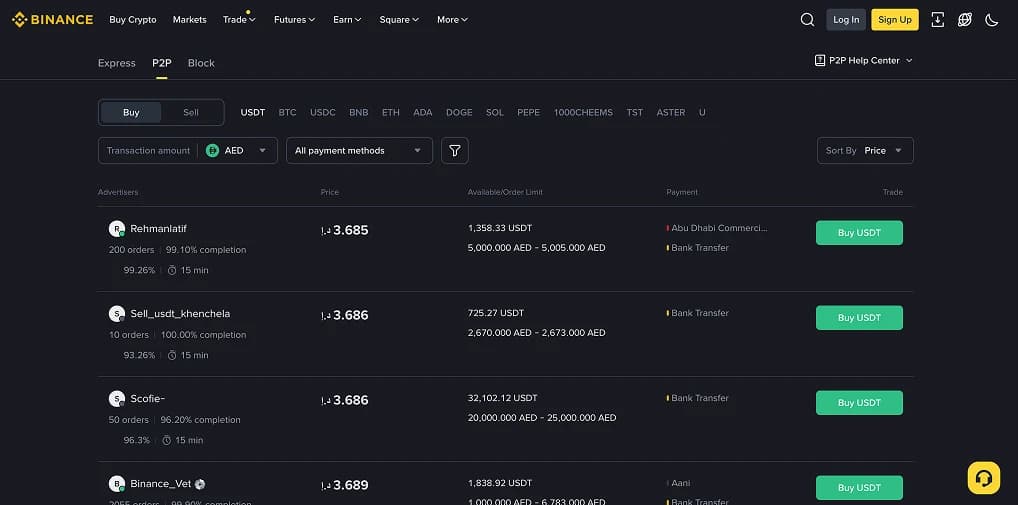The width and height of the screenshot is (1018, 505).
Task: Buy USDT from Binance_Vet
Action: [x=859, y=487]
